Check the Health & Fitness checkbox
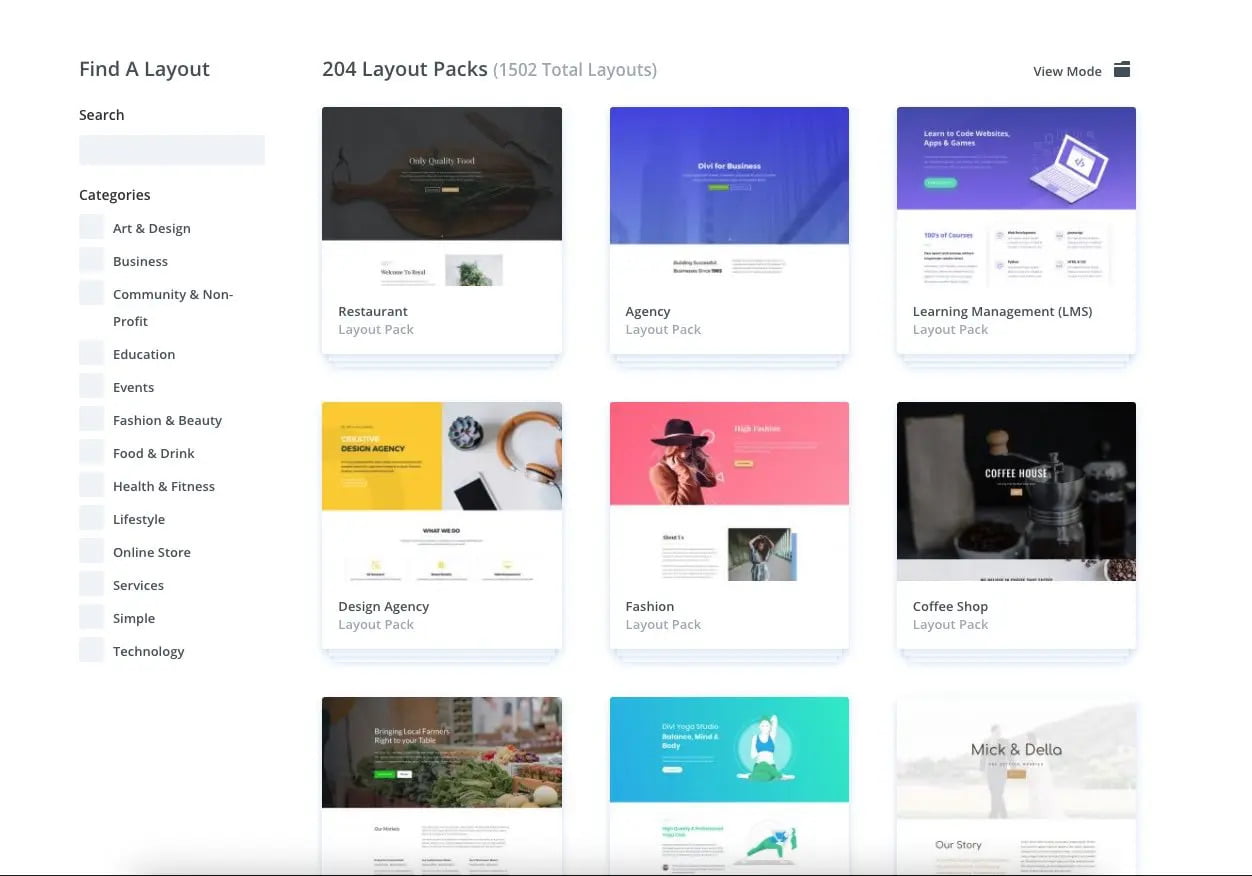Viewport: 1252px width, 876px height. click(91, 485)
